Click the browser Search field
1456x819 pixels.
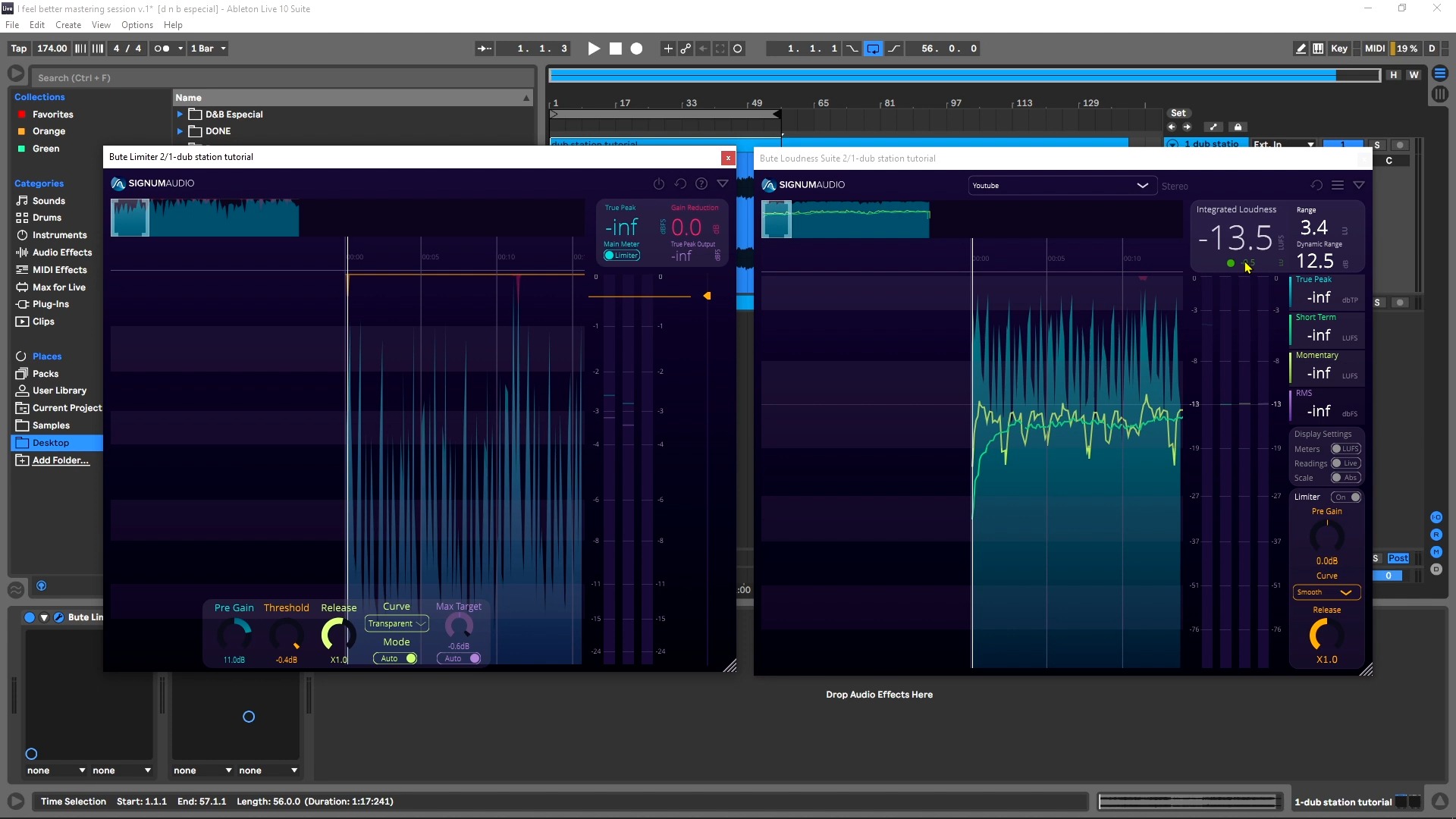point(282,77)
